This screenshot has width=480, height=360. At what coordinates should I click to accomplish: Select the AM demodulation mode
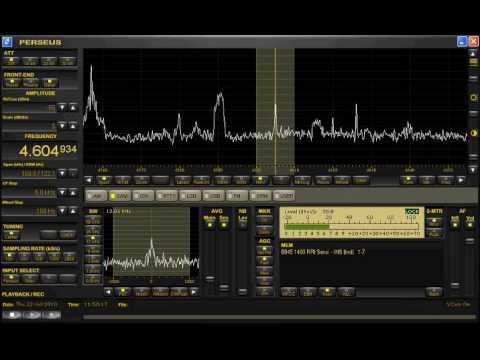tap(97, 196)
